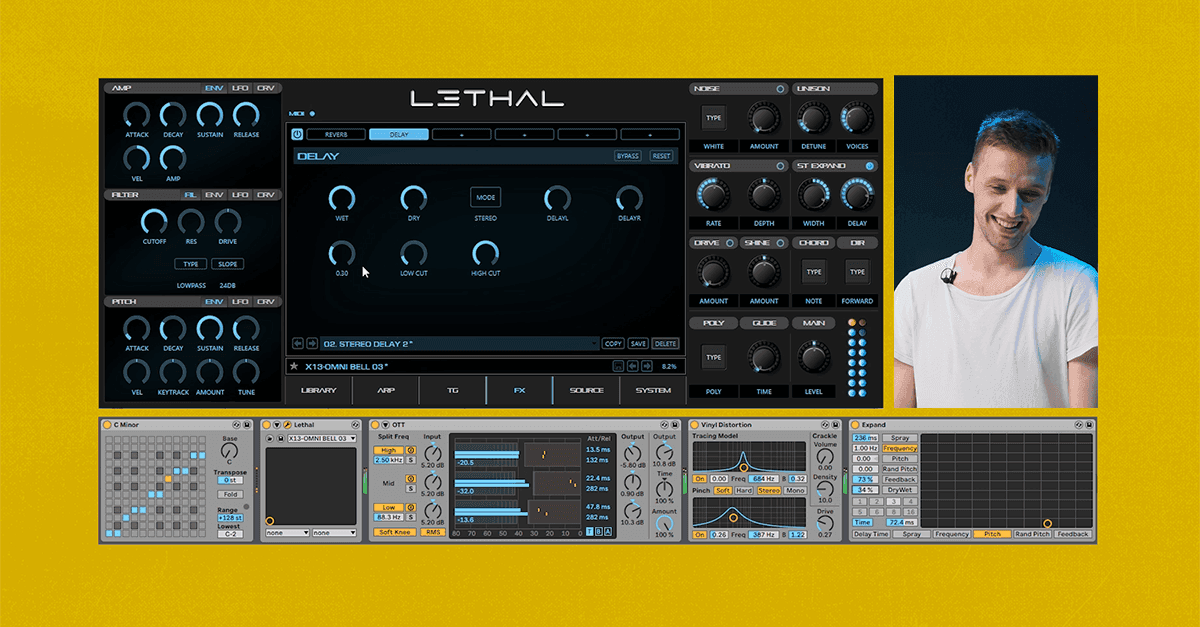The image size is (1200, 627).
Task: Open the REVERB effect slot tab
Action: [x=335, y=134]
